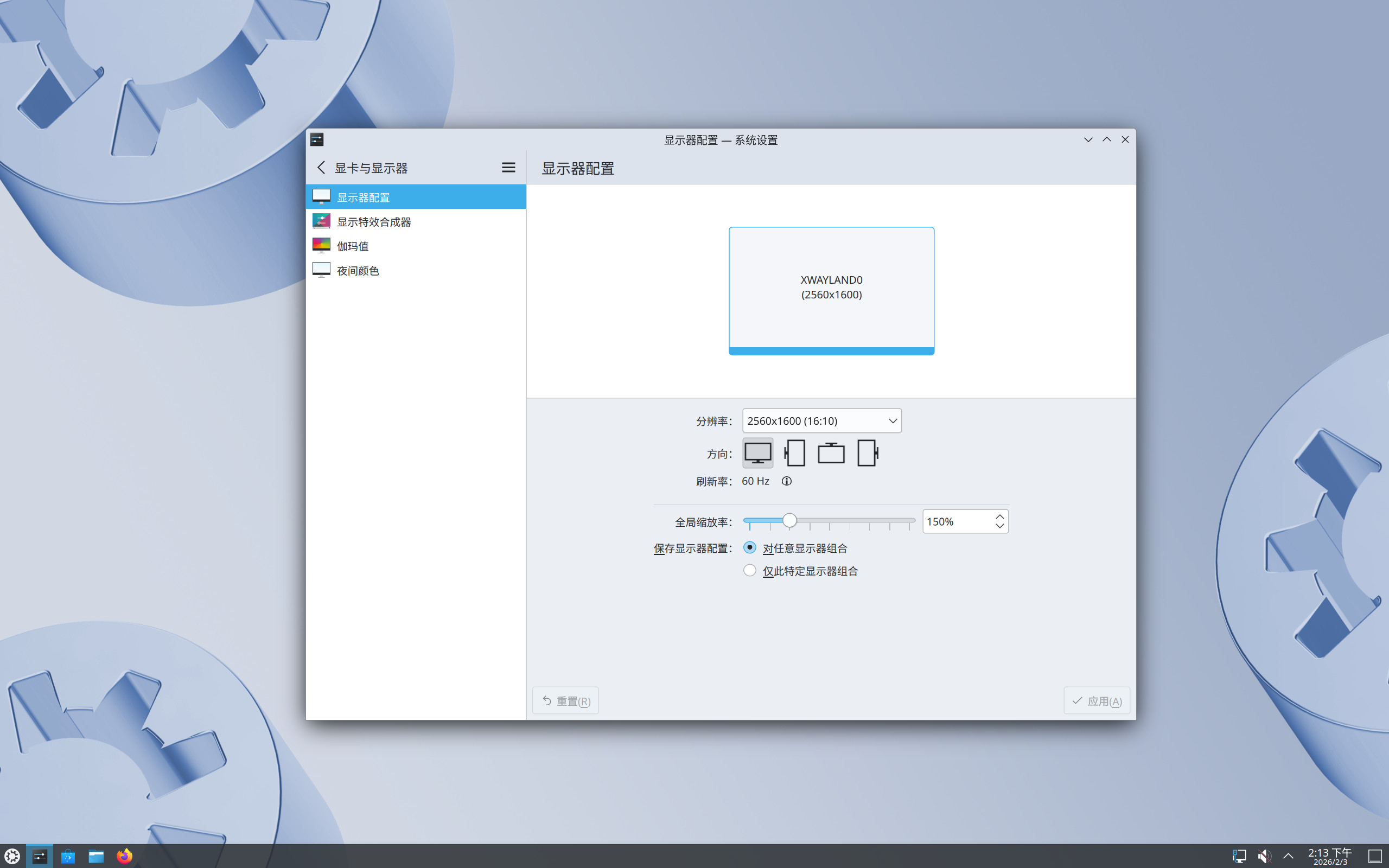The image size is (1389, 868).
Task: Open the 2560x1600 resolution dropdown
Action: [821, 420]
